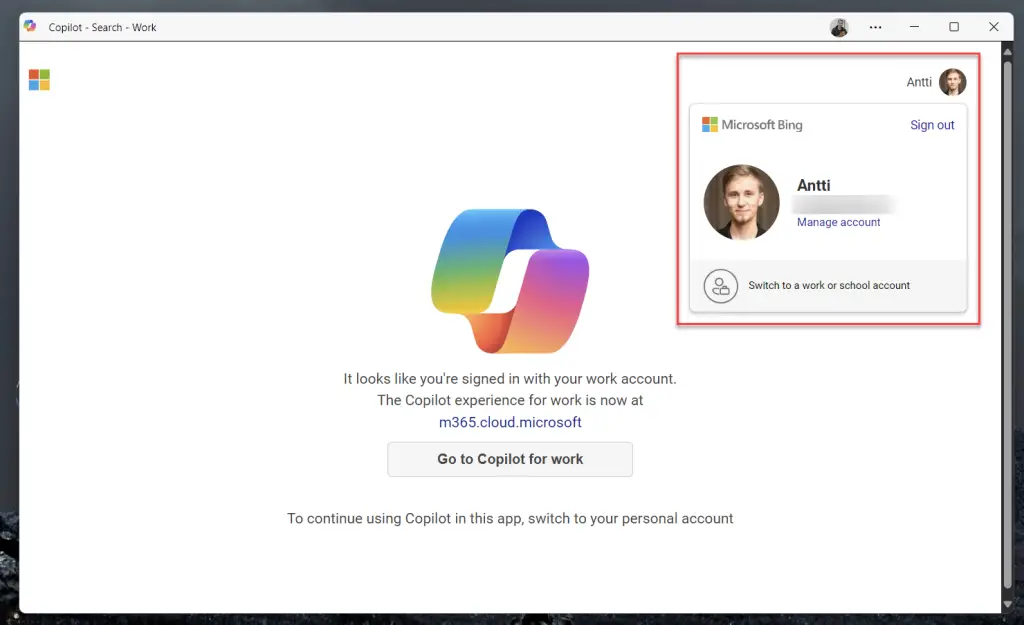Open the m365.cloud.microsoft link

[x=510, y=422]
